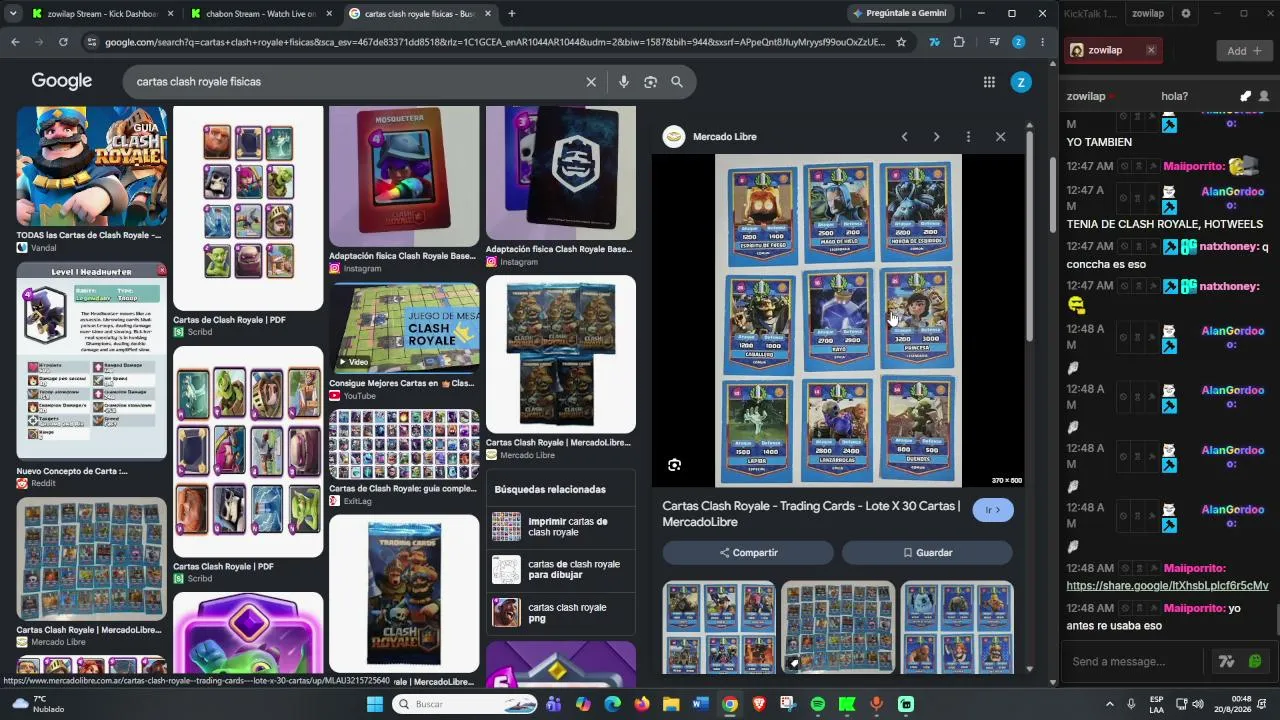Open the Windows Start menu

click(375, 704)
